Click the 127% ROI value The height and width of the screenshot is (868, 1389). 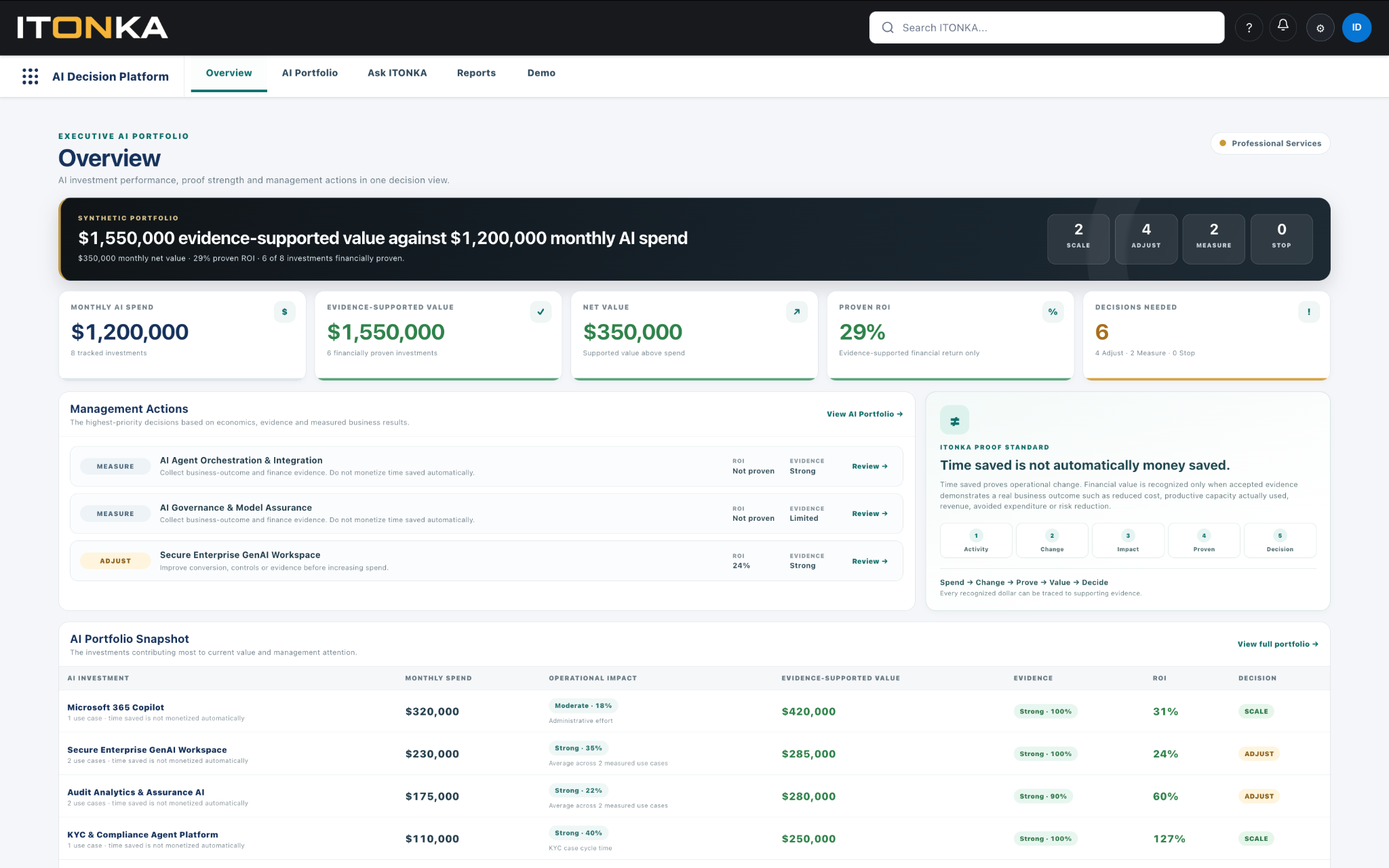point(1169,839)
